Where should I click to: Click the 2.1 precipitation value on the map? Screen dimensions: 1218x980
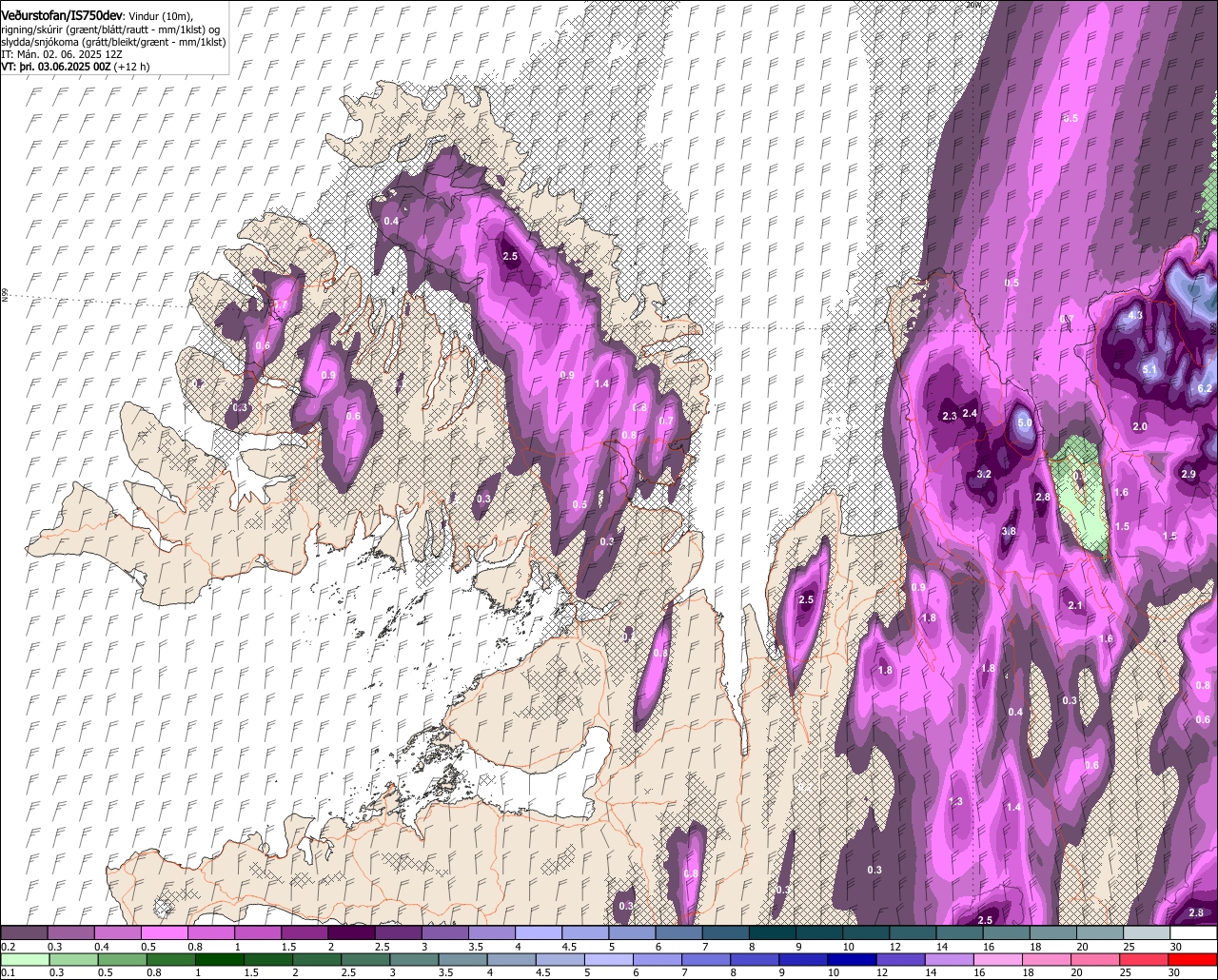tap(1075, 605)
